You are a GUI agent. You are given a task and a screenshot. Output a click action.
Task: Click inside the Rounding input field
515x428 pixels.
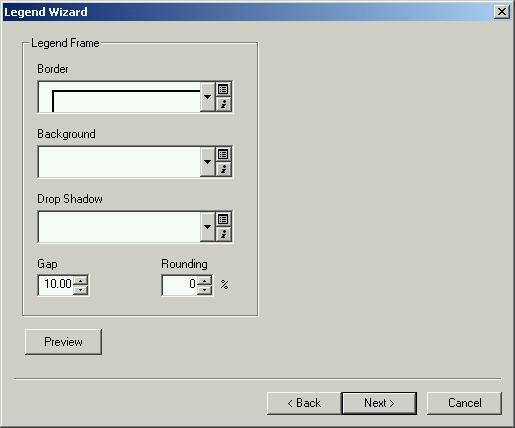point(180,285)
